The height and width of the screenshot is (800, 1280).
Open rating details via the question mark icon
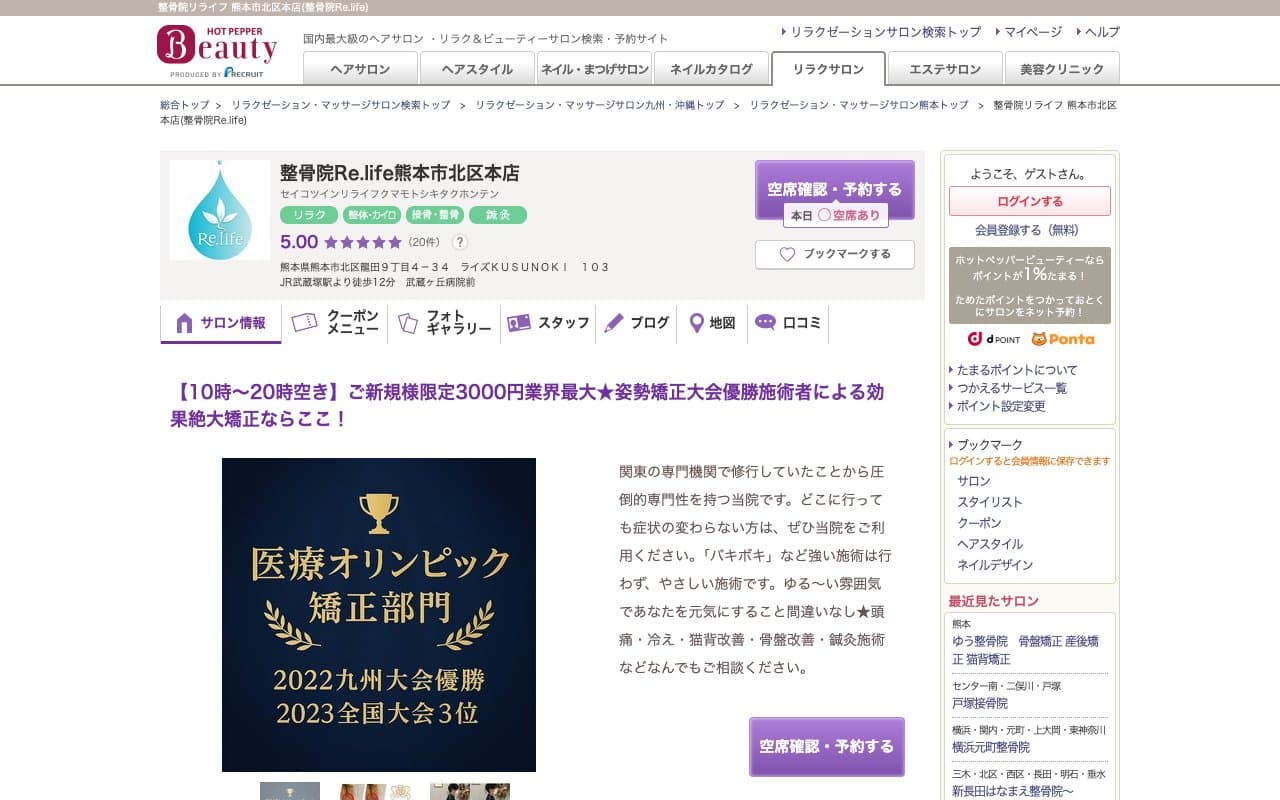click(x=458, y=241)
